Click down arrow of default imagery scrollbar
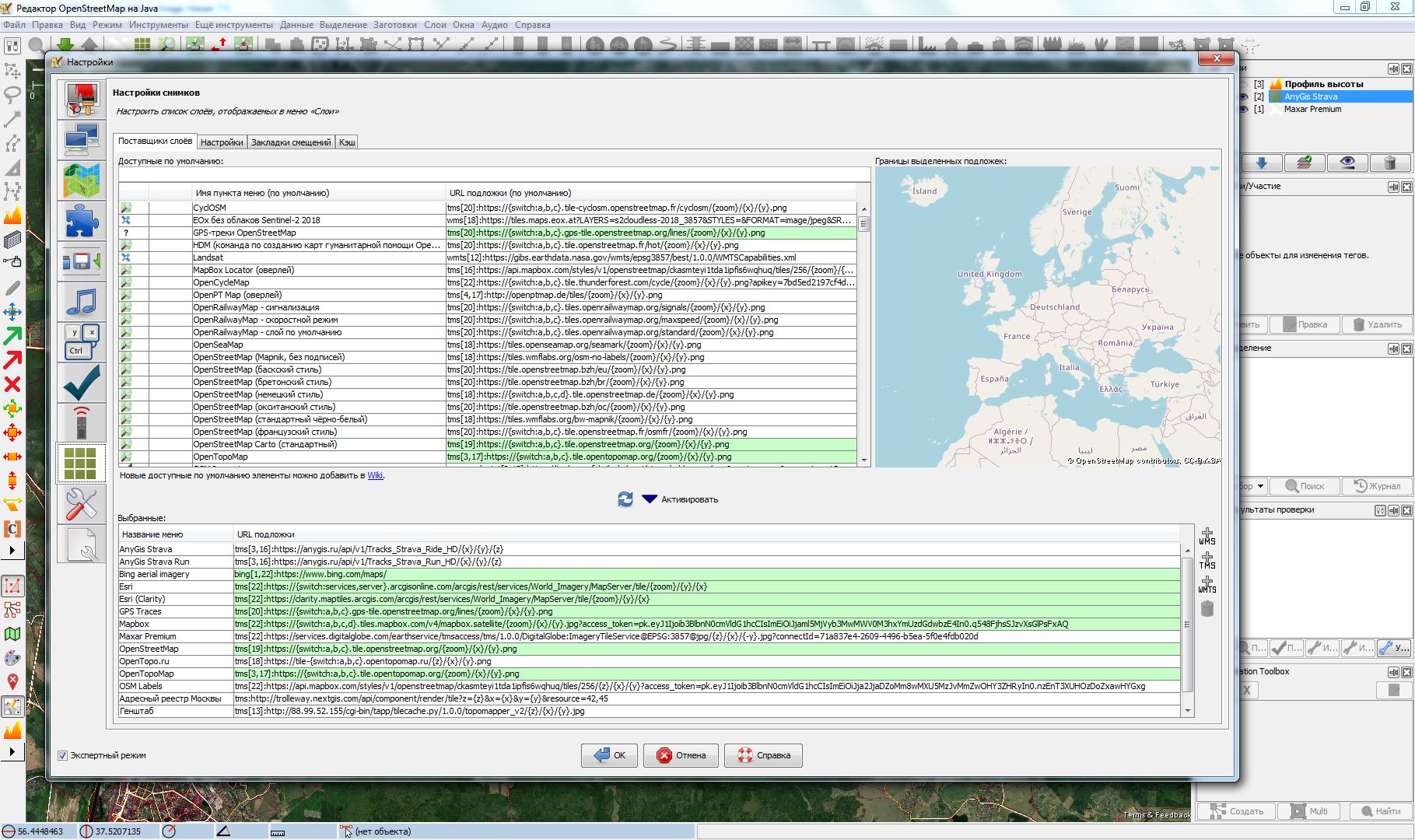 tap(863, 460)
